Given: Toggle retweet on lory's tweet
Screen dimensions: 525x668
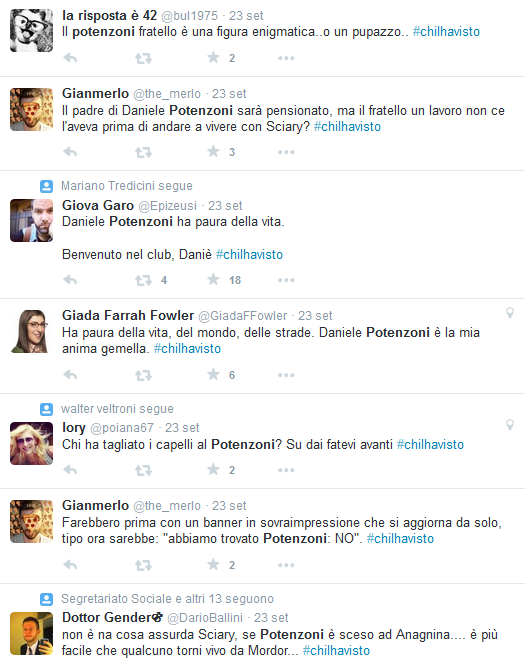Looking at the screenshot, I should pyautogui.click(x=144, y=470).
